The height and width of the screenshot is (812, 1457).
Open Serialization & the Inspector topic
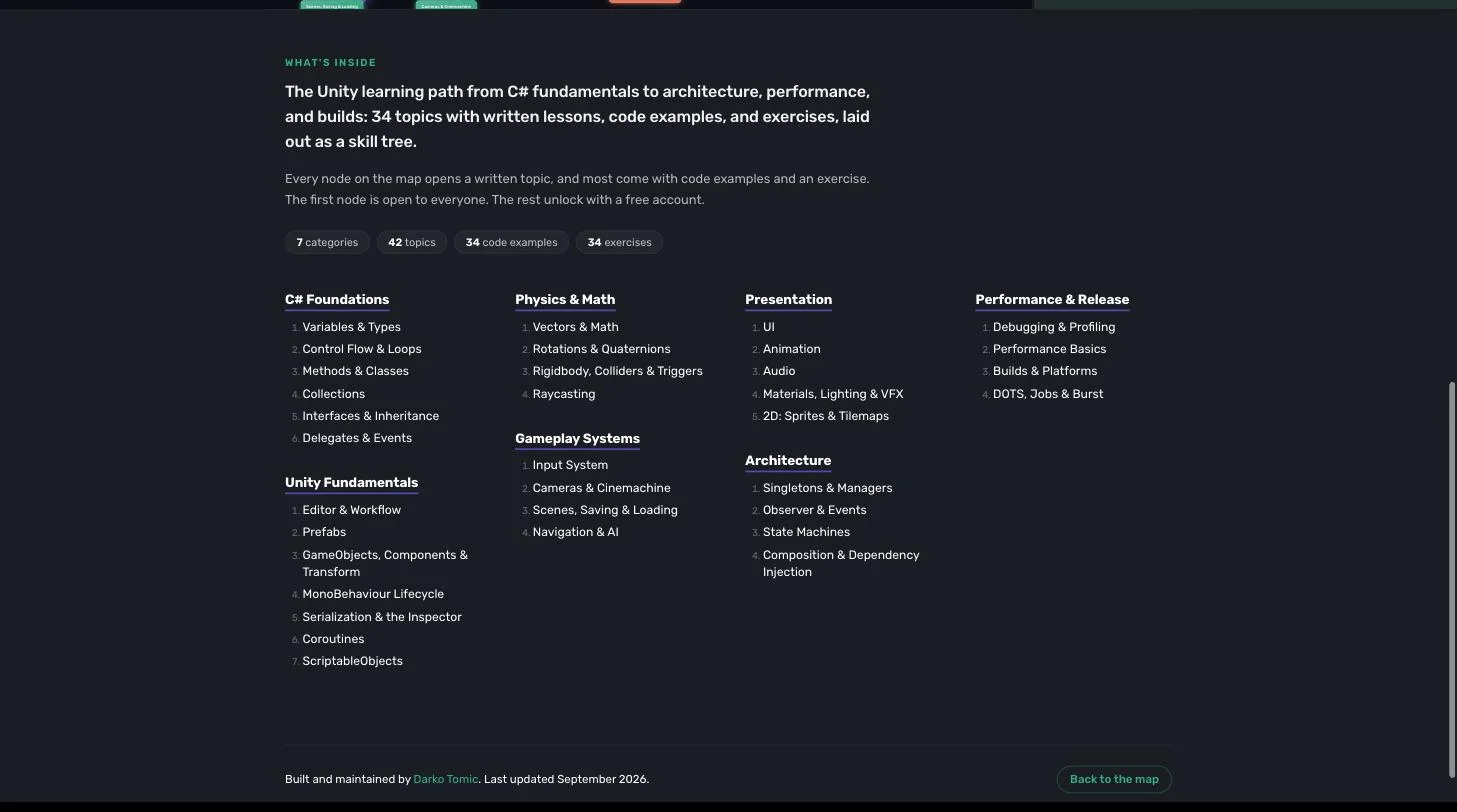click(382, 617)
